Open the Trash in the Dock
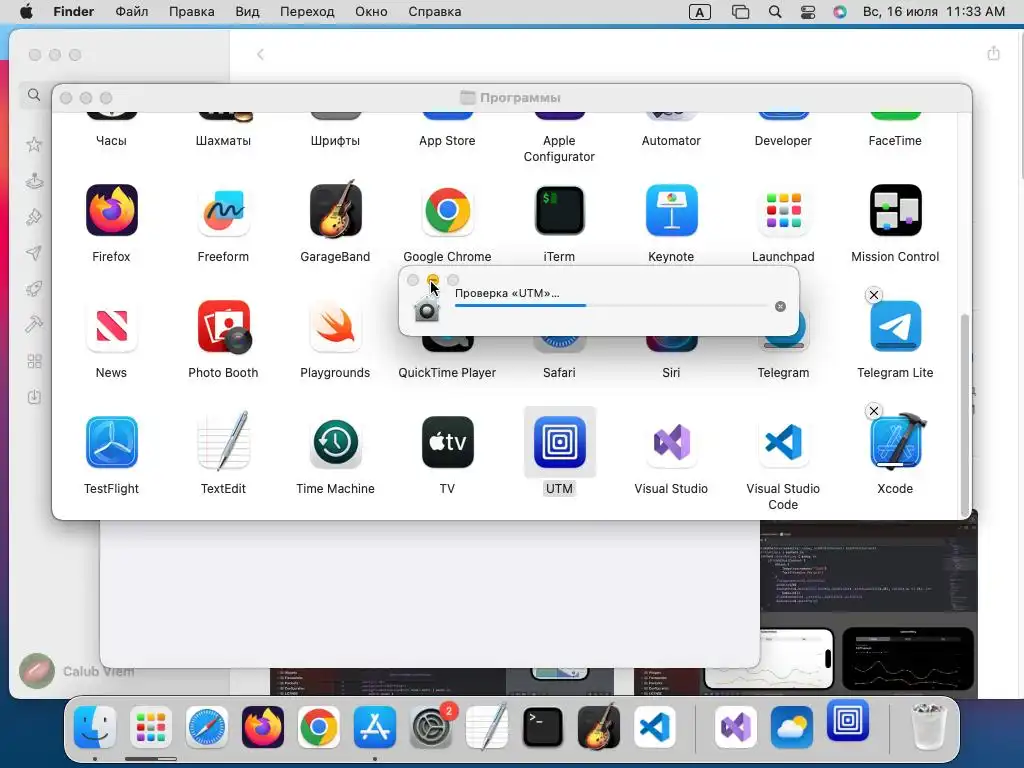1024x768 pixels. [928, 726]
